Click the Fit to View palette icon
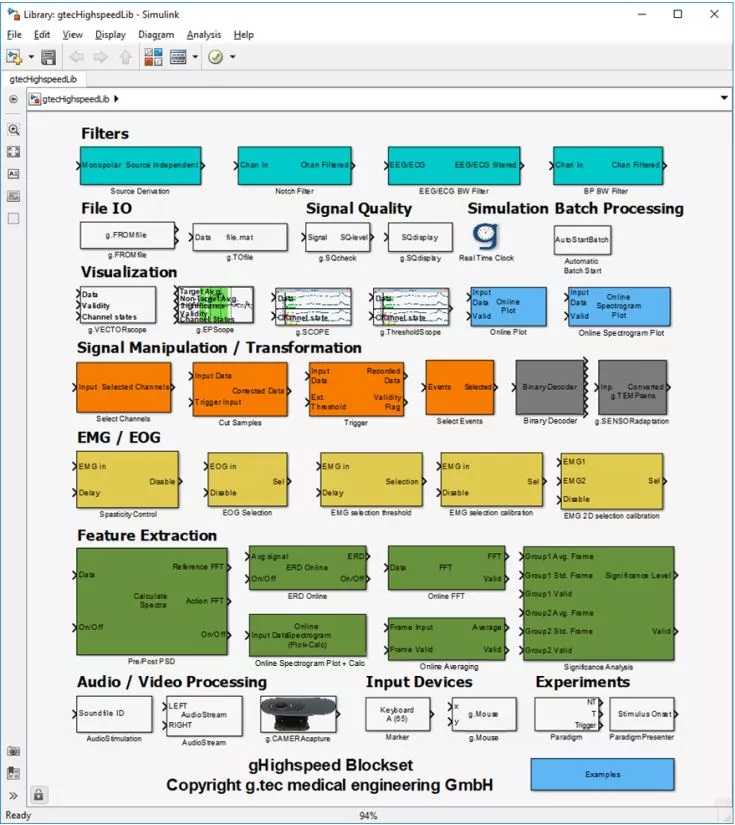Viewport: 735px width, 825px height. coord(13,152)
